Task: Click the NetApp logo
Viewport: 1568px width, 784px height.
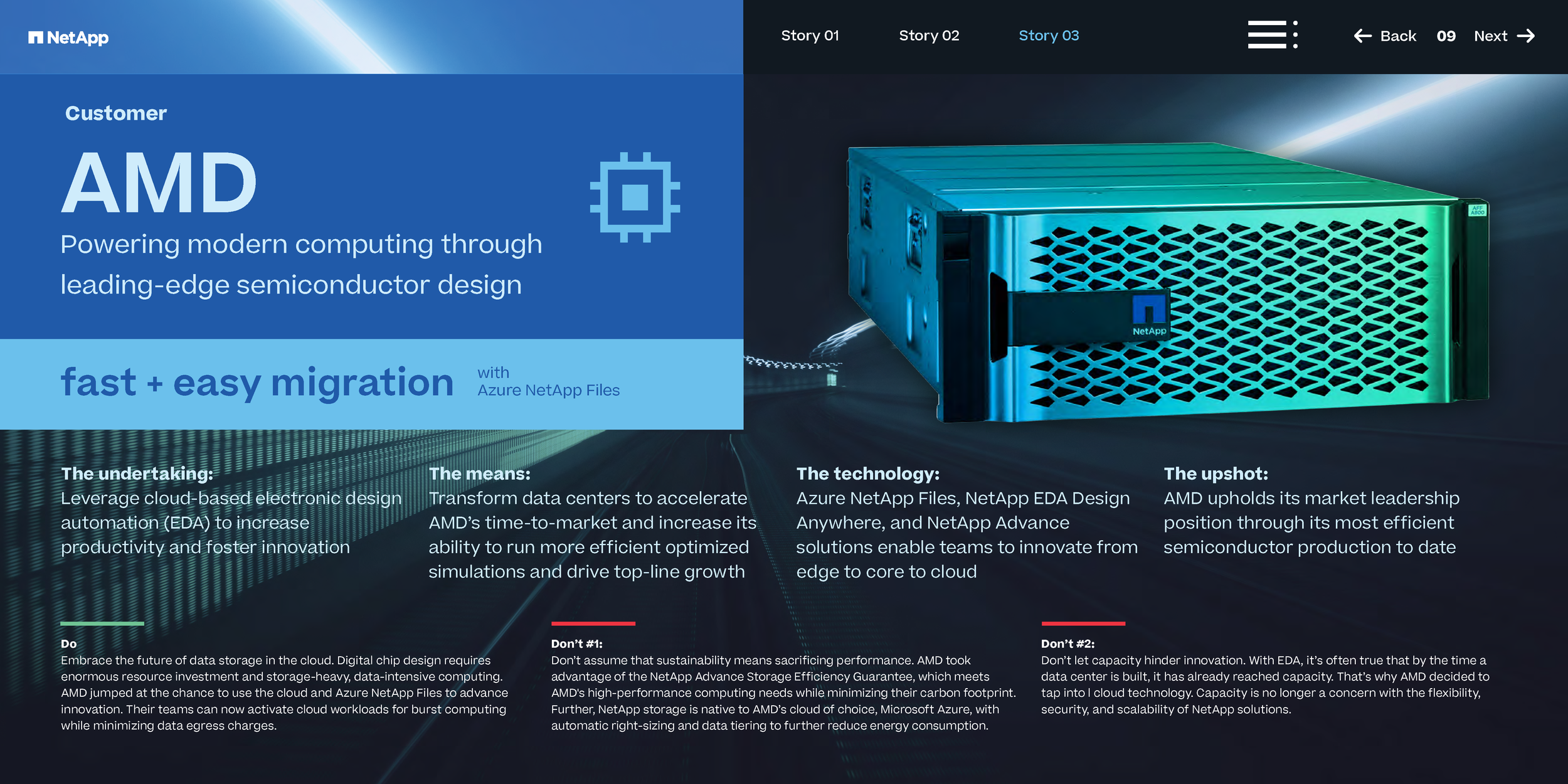Action: tap(68, 38)
